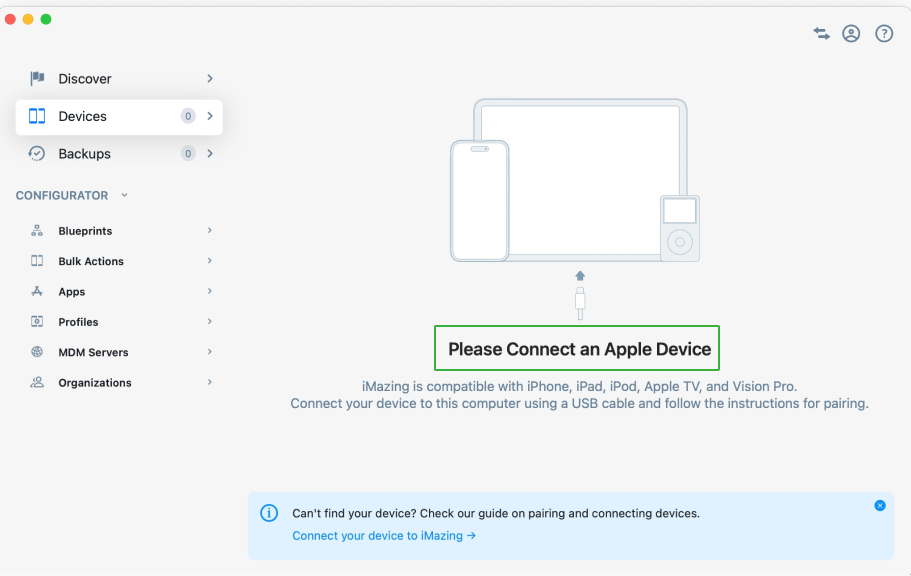Expand the Backups chevron
The image size is (911, 576).
210,154
